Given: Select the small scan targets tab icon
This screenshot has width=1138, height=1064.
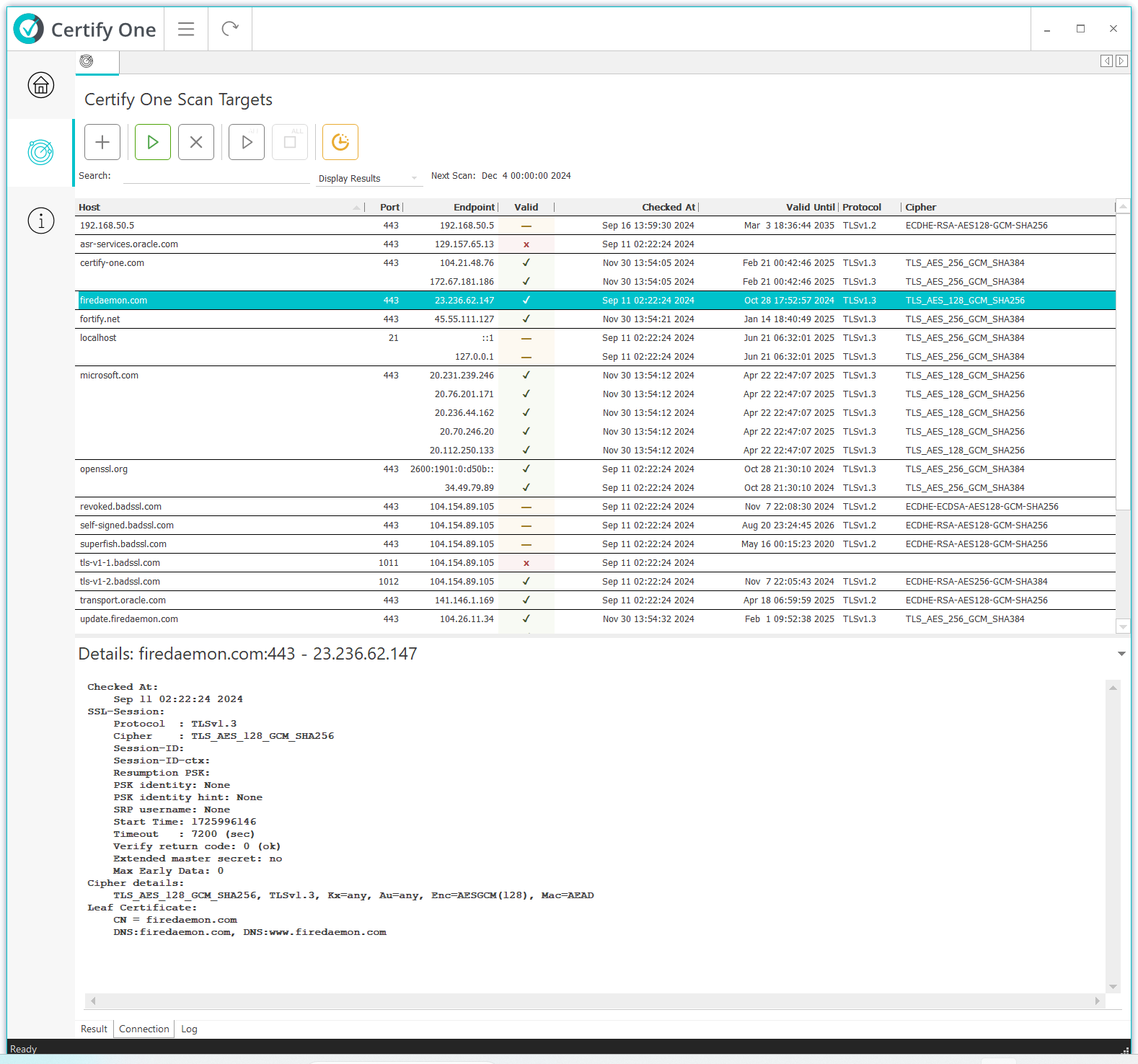Looking at the screenshot, I should 87,61.
